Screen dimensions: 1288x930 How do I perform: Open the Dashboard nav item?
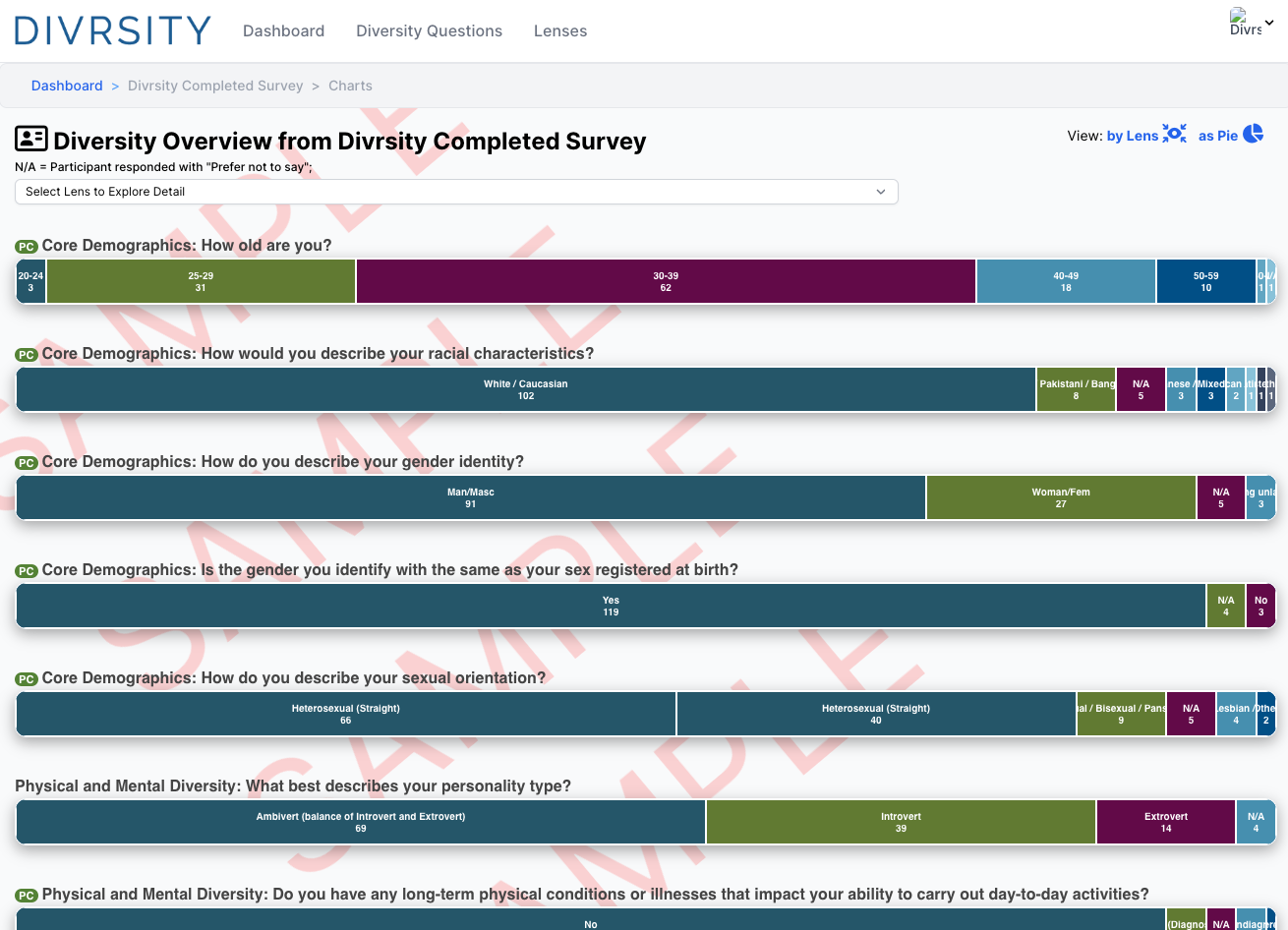point(283,31)
